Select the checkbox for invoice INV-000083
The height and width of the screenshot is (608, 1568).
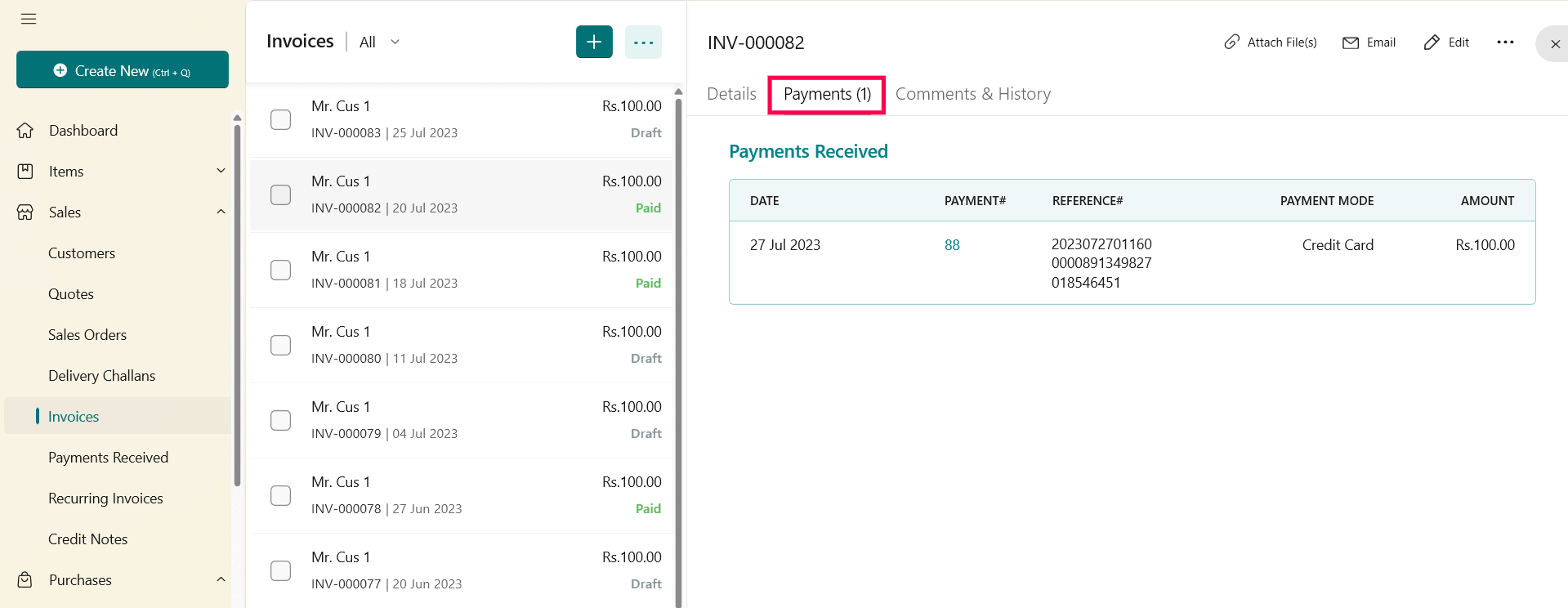click(280, 119)
